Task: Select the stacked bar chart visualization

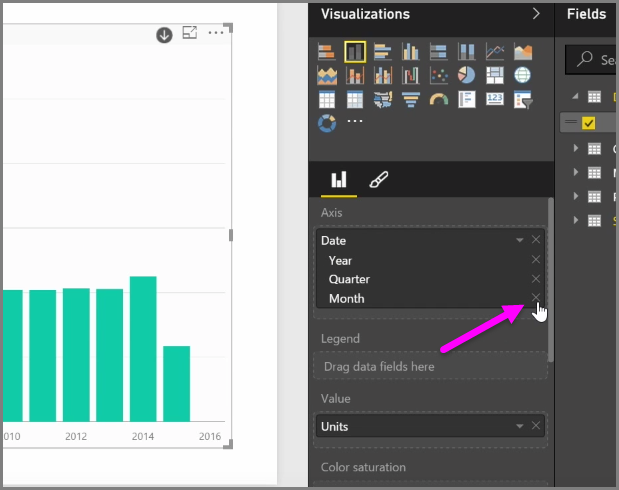Action: point(326,52)
